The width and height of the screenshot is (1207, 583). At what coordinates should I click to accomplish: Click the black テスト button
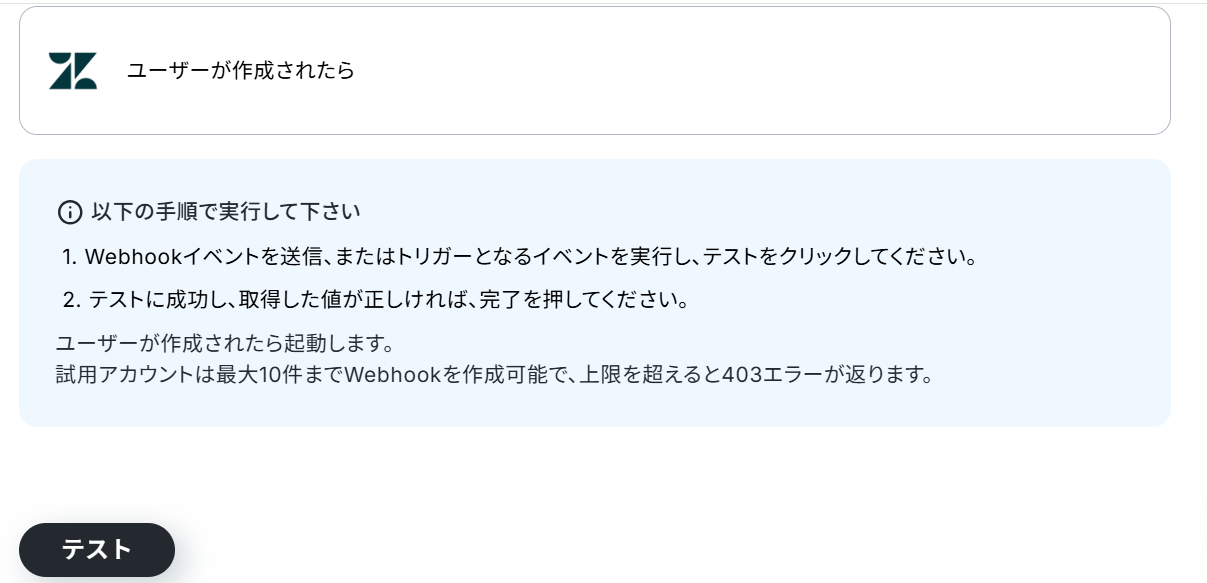(x=97, y=549)
